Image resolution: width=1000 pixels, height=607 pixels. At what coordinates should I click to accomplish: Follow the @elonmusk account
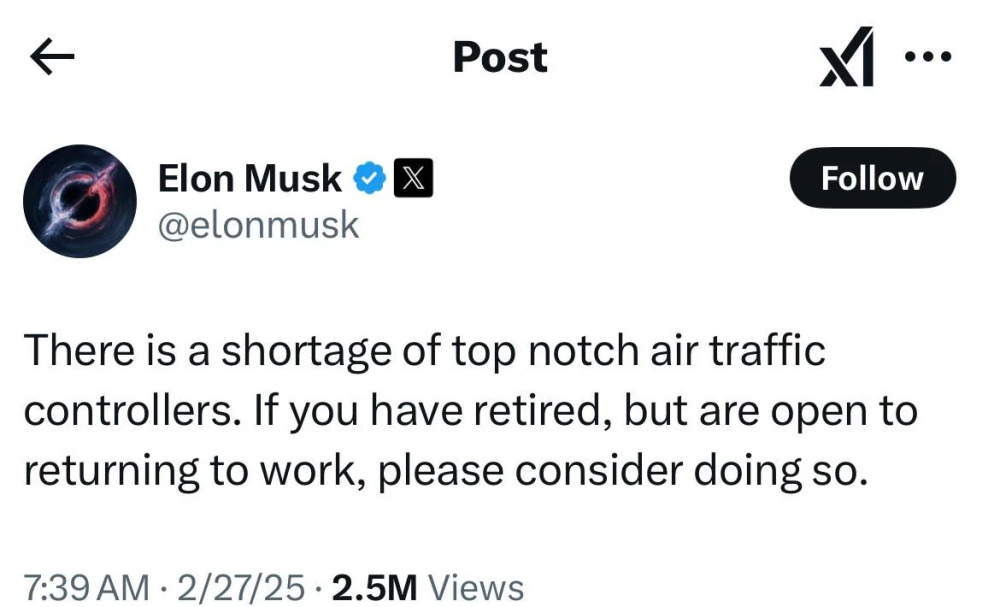click(872, 179)
